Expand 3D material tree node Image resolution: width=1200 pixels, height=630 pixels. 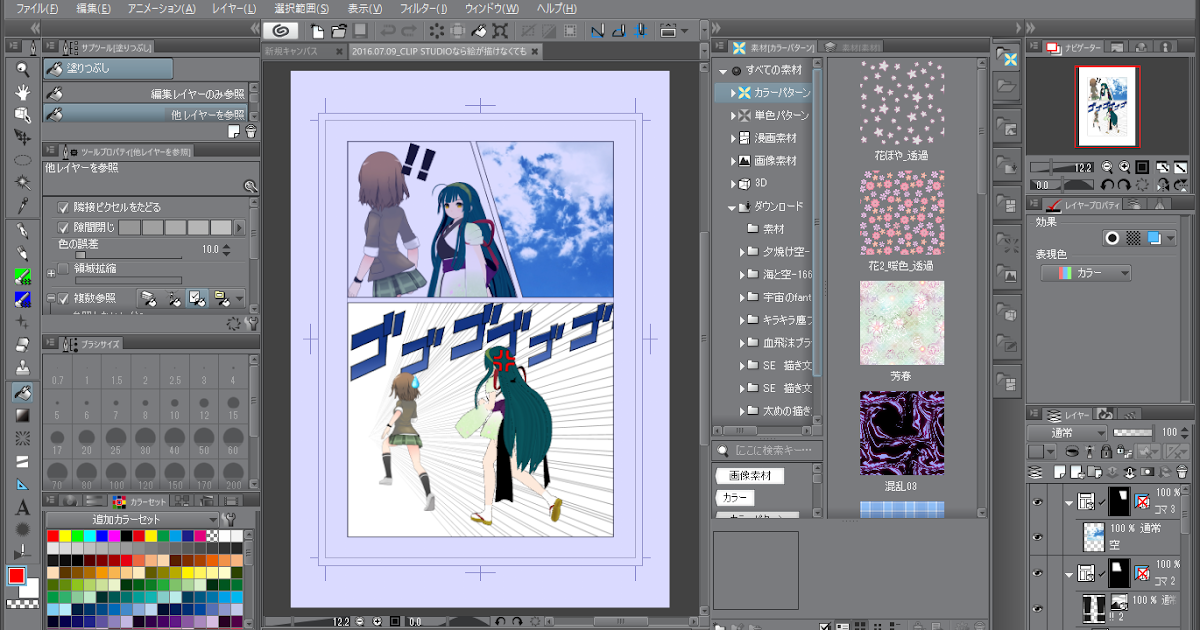pyautogui.click(x=733, y=184)
